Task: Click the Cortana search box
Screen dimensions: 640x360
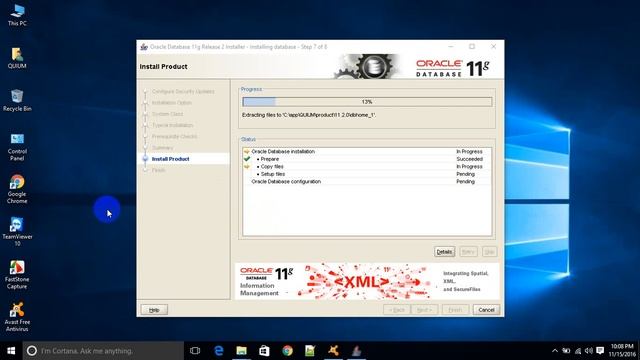Action: (103, 351)
